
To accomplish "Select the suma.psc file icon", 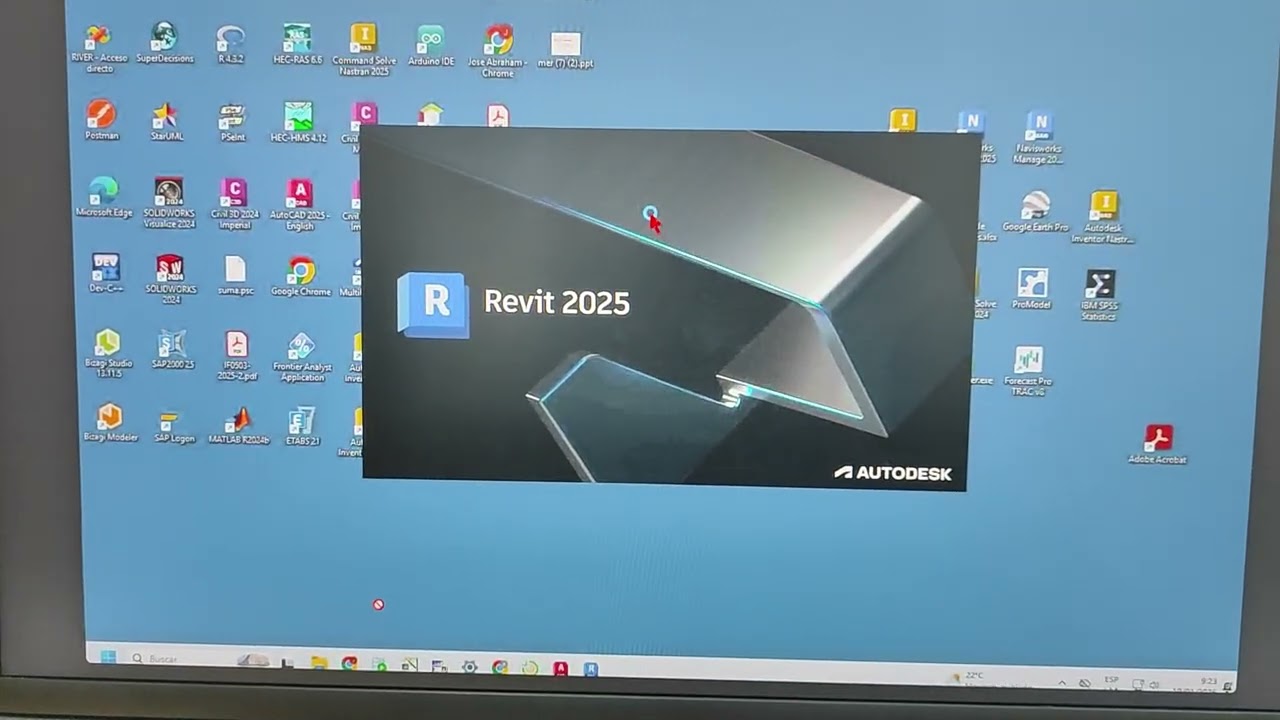I will click(x=235, y=275).
